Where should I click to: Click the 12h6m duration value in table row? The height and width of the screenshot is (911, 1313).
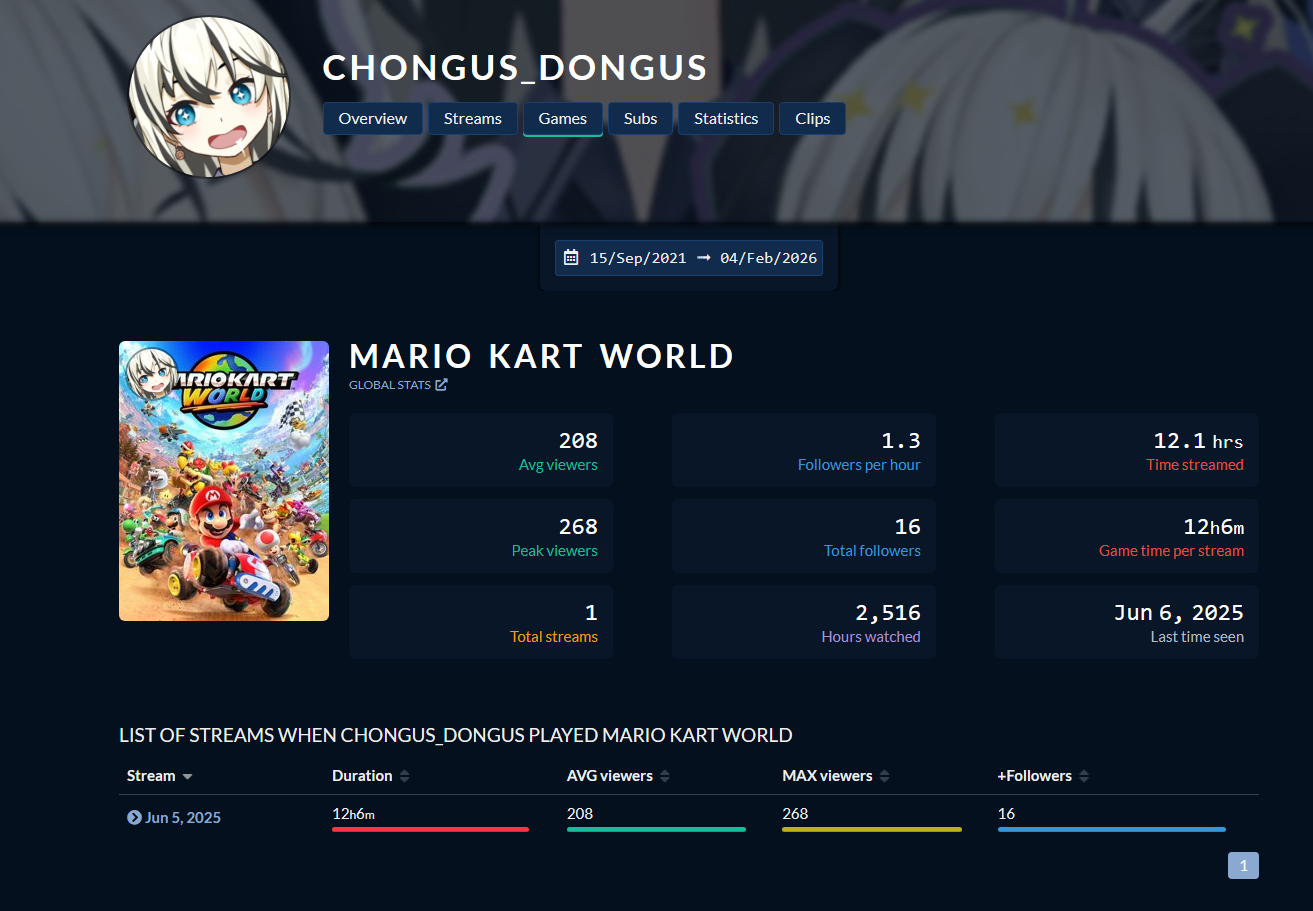(x=354, y=814)
